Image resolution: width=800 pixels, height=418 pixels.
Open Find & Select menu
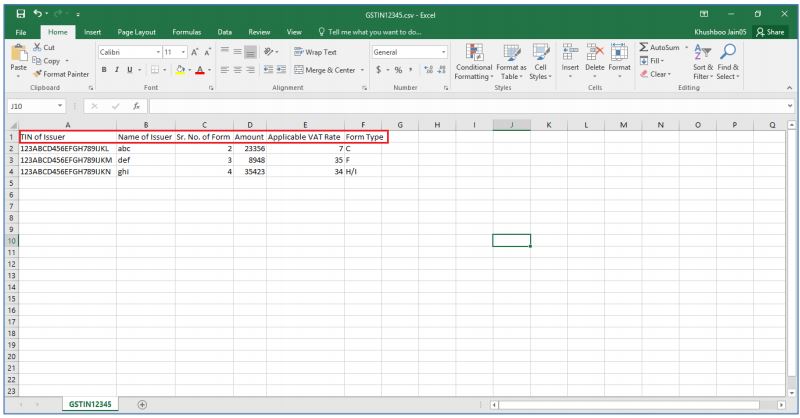[x=728, y=62]
